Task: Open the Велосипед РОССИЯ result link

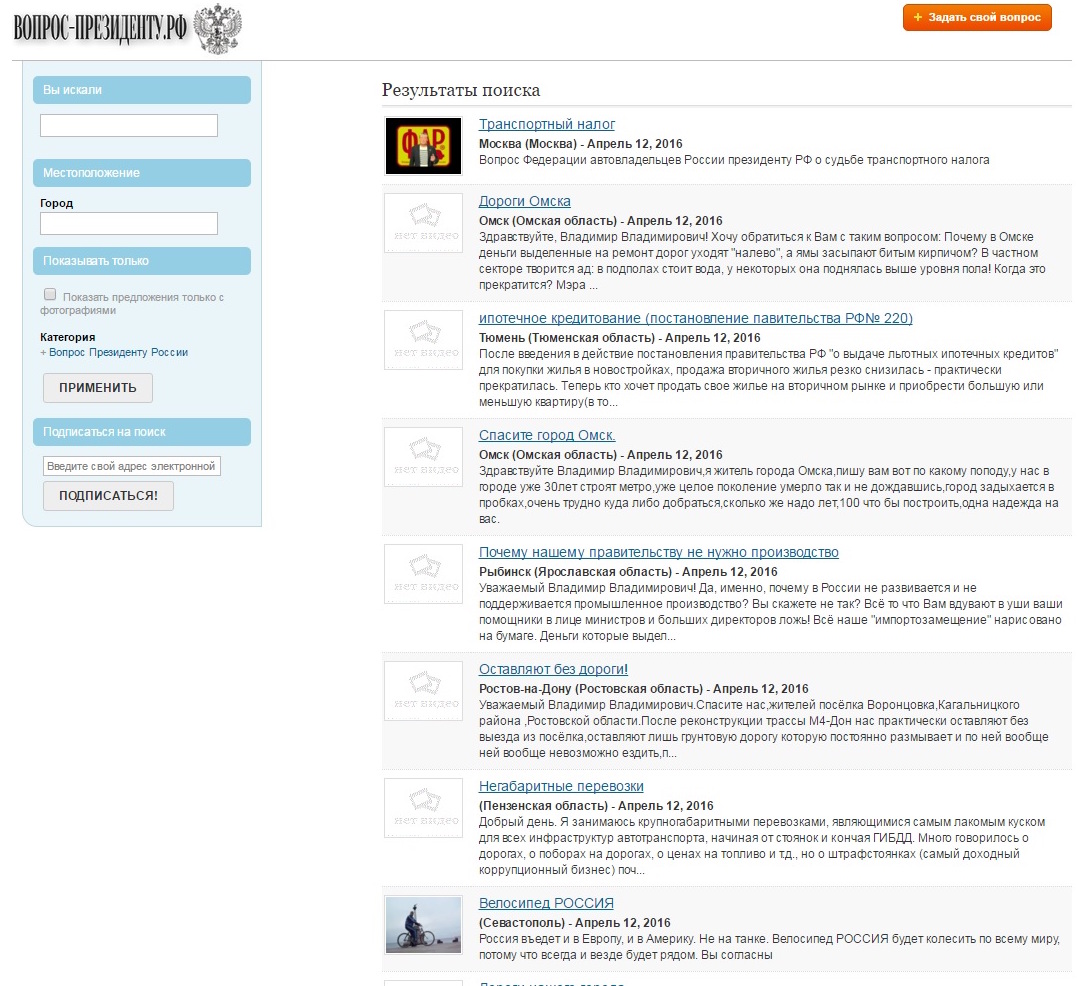Action: [x=546, y=903]
